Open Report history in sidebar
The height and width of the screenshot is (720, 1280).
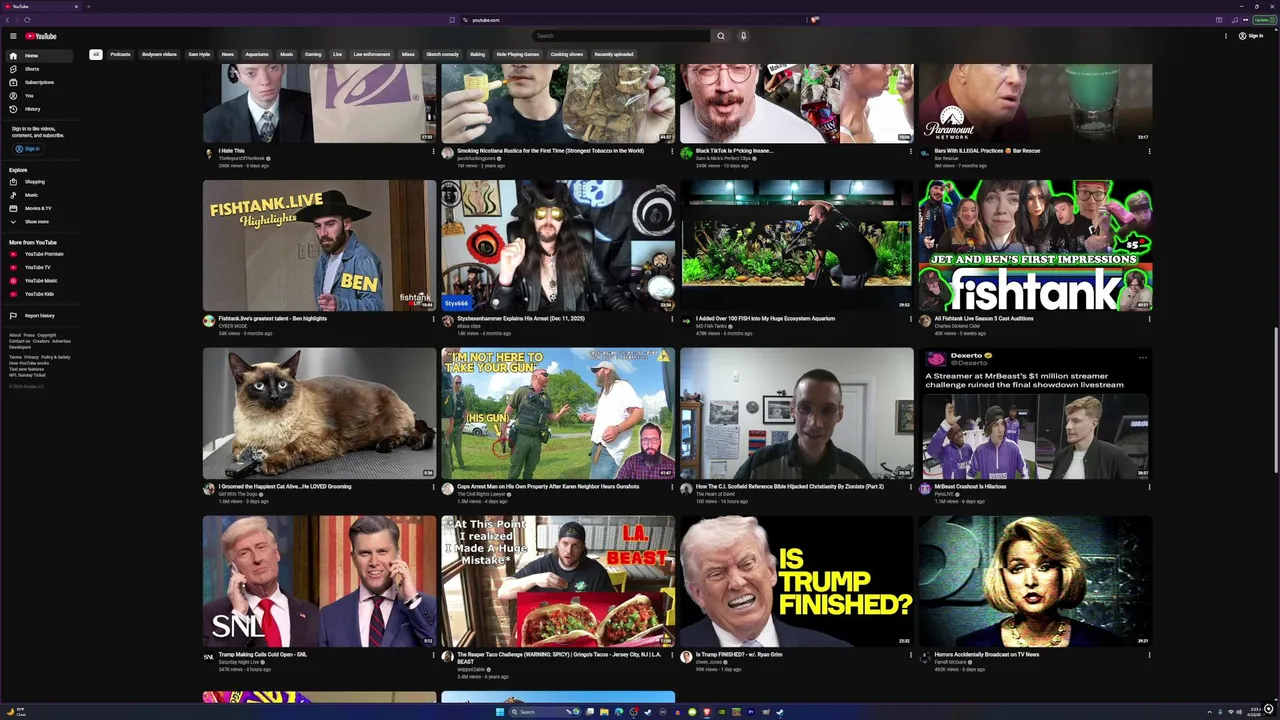(38, 316)
